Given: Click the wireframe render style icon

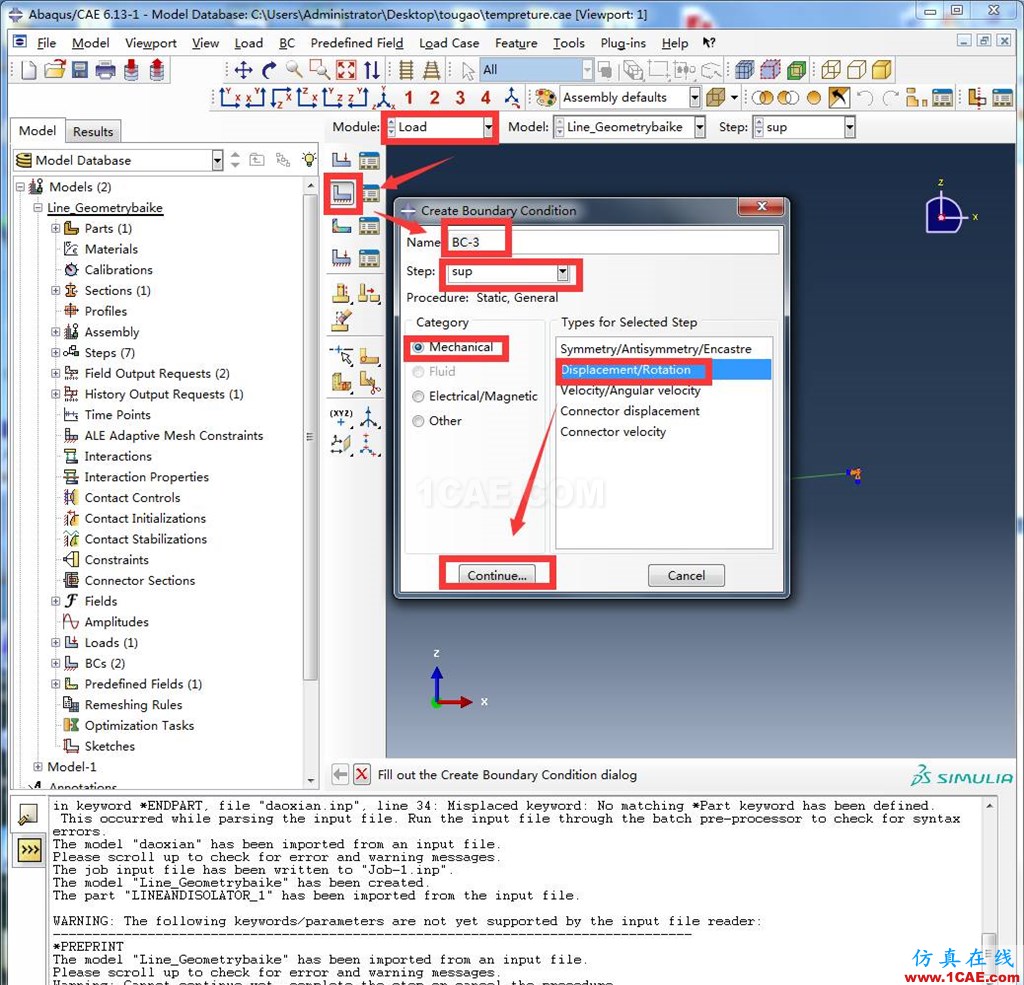Looking at the screenshot, I should (831, 70).
